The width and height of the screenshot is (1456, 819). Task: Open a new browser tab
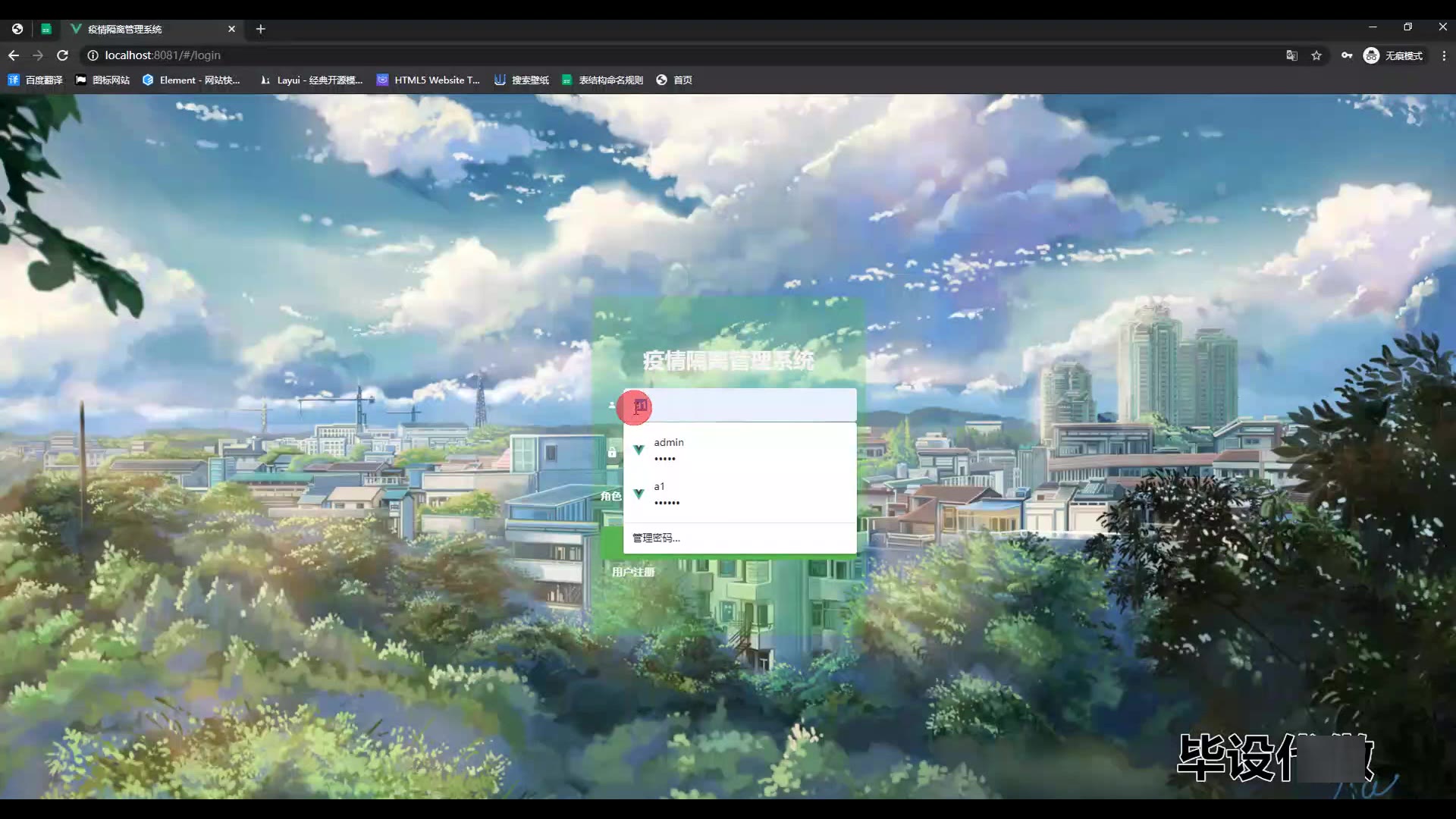pyautogui.click(x=260, y=29)
